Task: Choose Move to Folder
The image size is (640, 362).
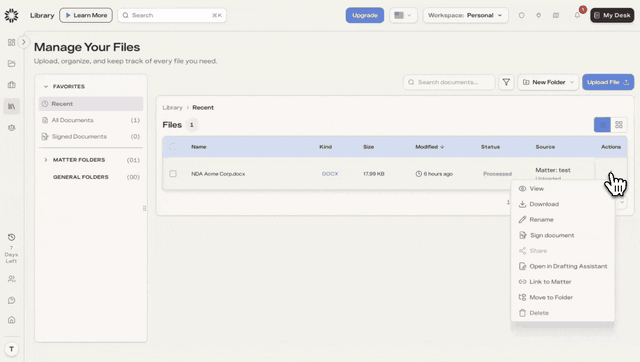Action: [562, 297]
